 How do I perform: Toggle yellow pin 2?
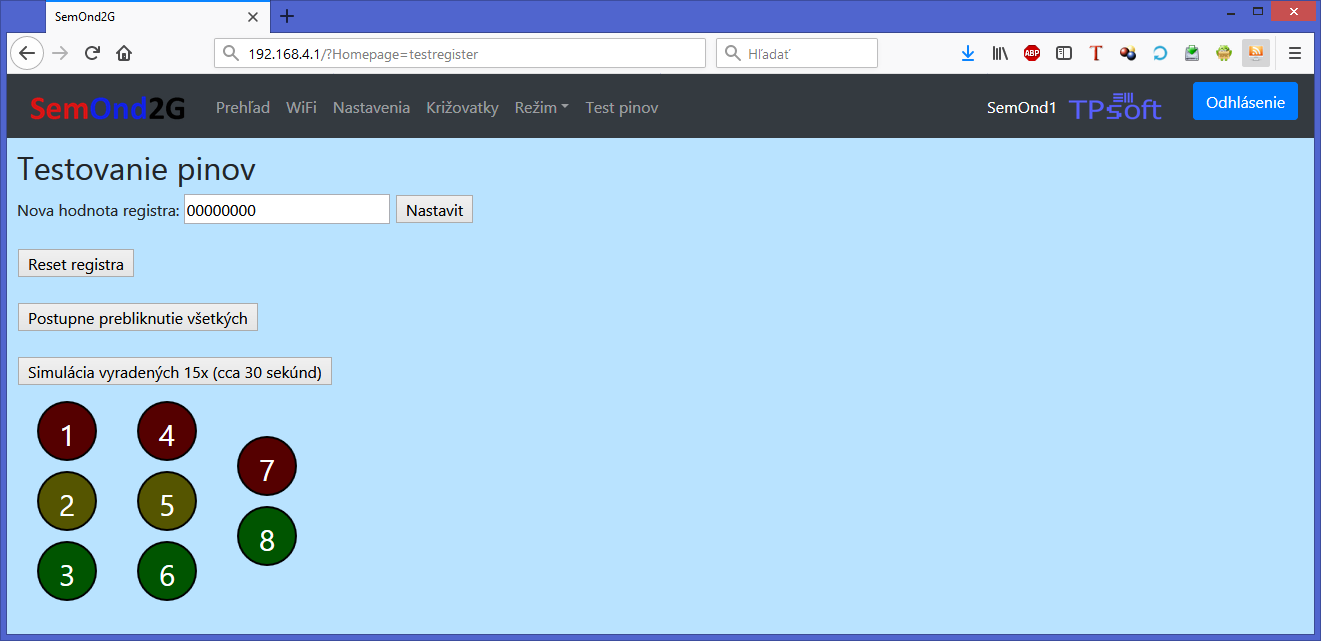(67, 502)
